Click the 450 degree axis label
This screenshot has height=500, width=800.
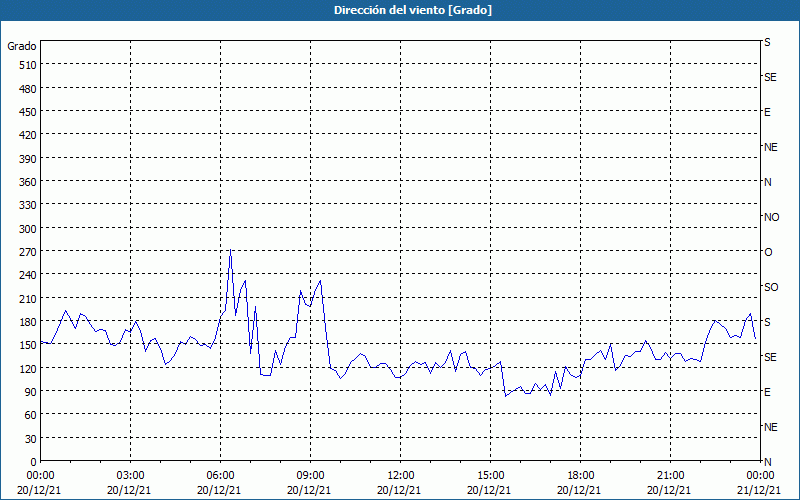pos(28,112)
